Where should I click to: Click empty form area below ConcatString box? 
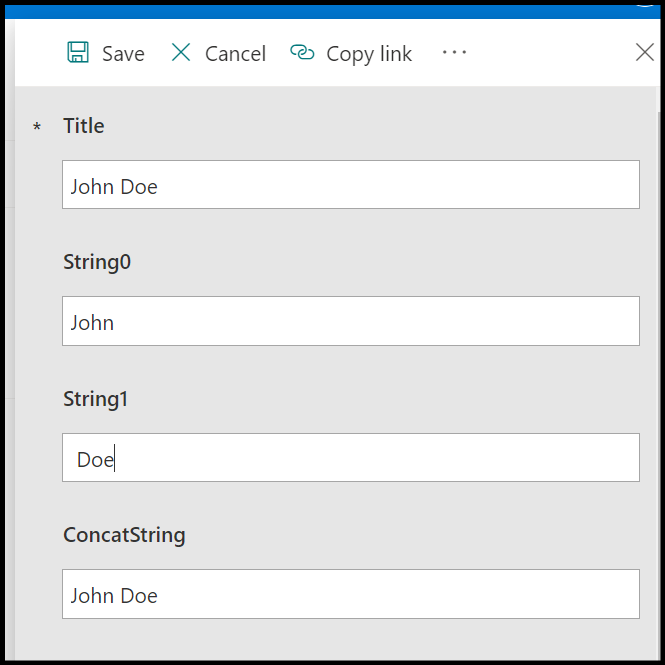350,640
